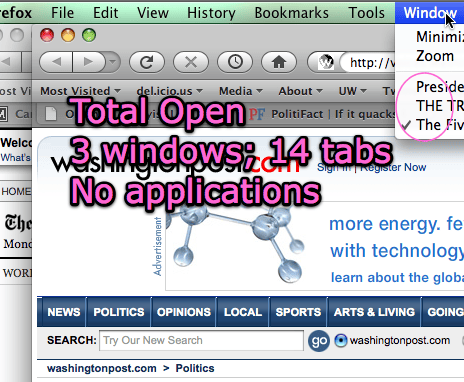
Task: Click the washingtonpost.com breadcrumb link
Action: click(x=102, y=368)
